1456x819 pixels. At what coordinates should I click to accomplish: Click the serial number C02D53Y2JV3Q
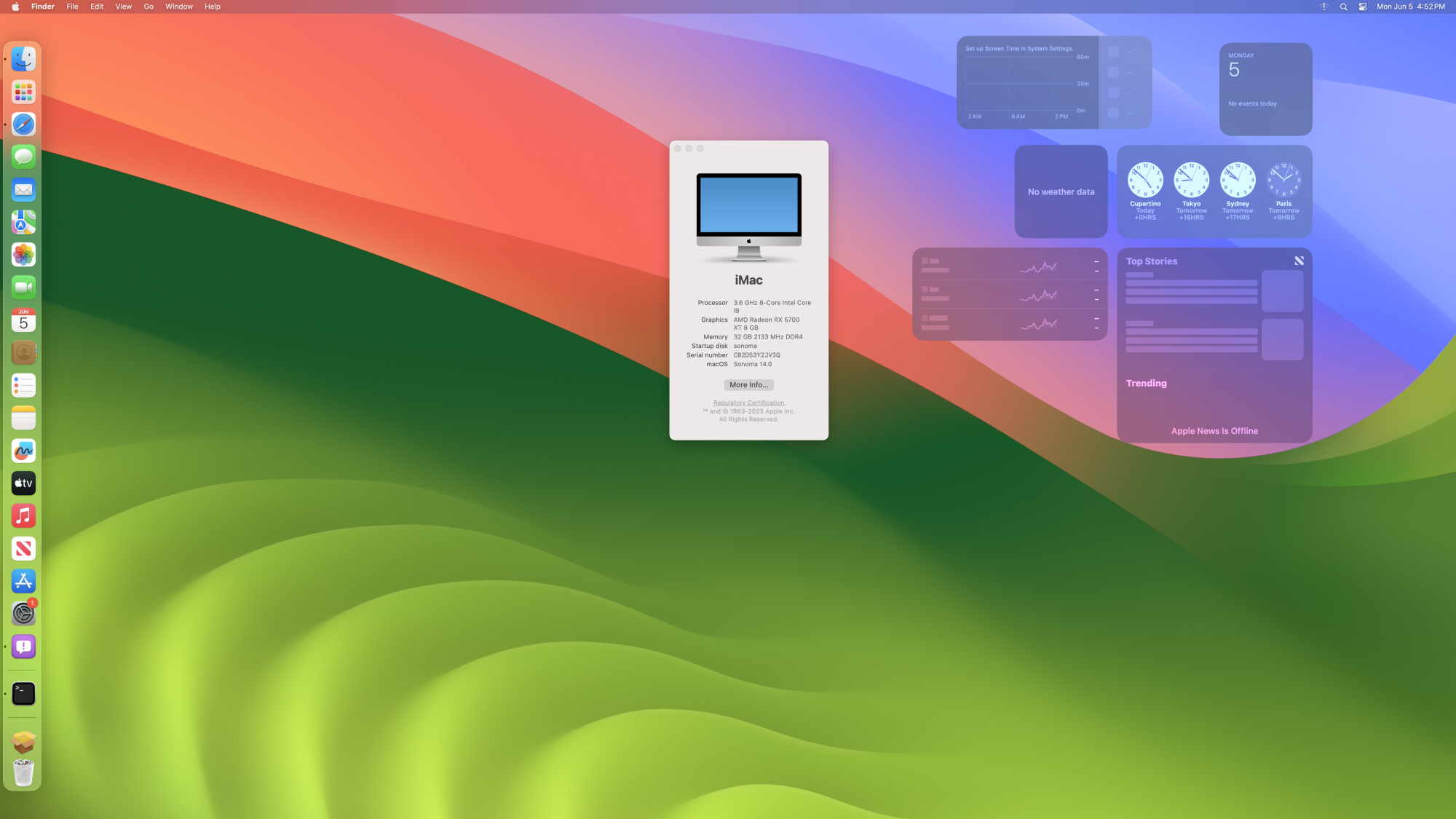point(756,355)
